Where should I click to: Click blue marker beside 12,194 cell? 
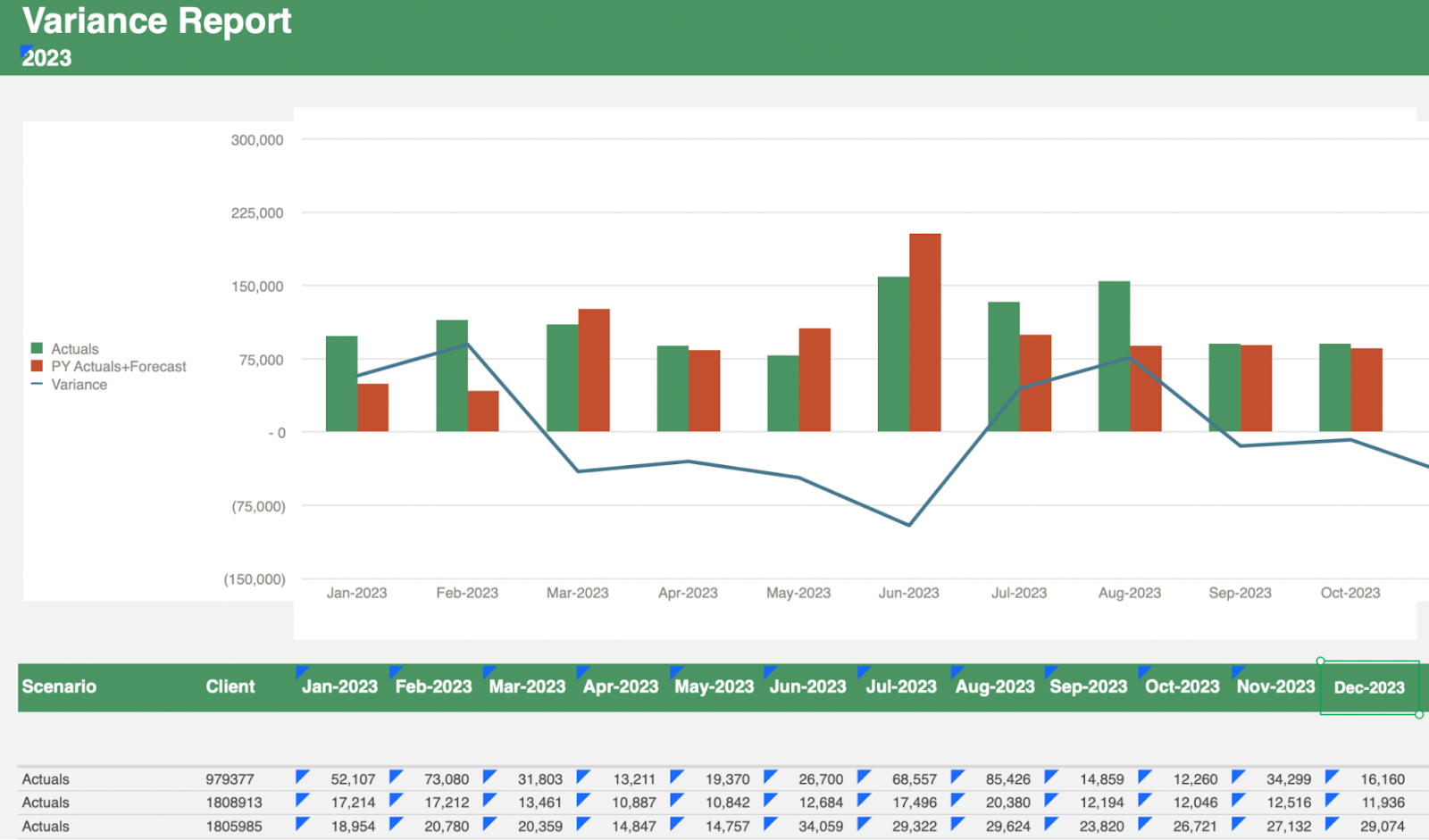[1050, 800]
